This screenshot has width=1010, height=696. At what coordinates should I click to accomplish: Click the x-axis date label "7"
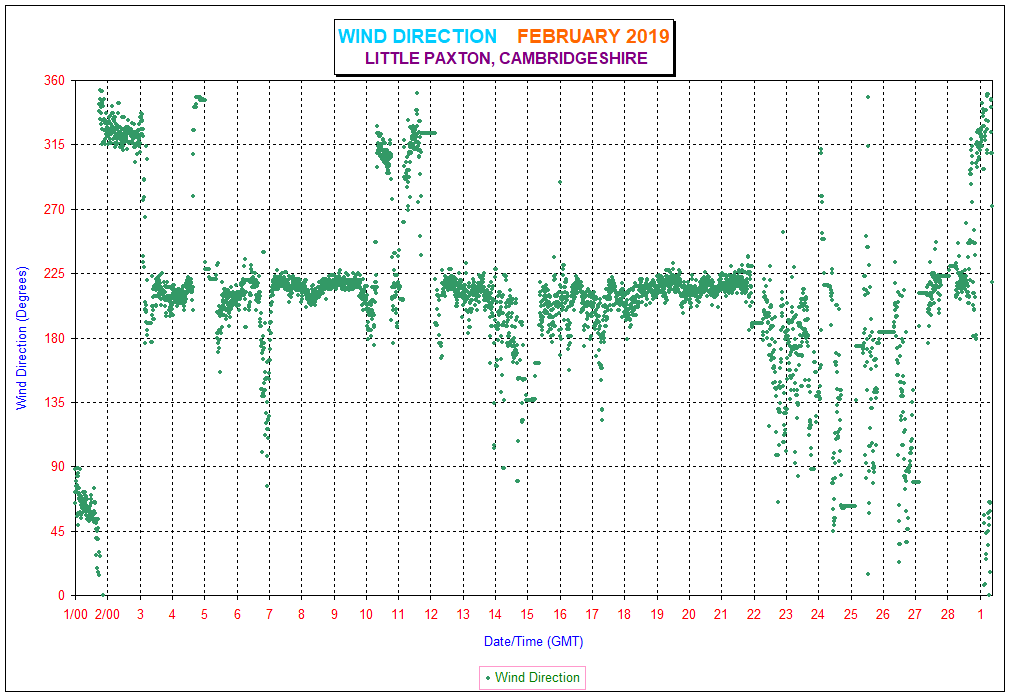pos(269,614)
